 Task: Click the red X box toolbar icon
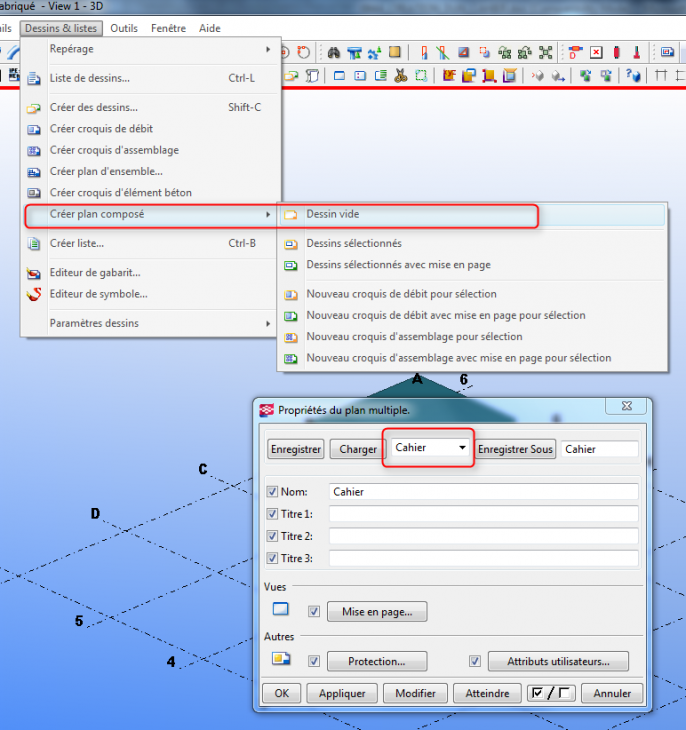click(596, 52)
